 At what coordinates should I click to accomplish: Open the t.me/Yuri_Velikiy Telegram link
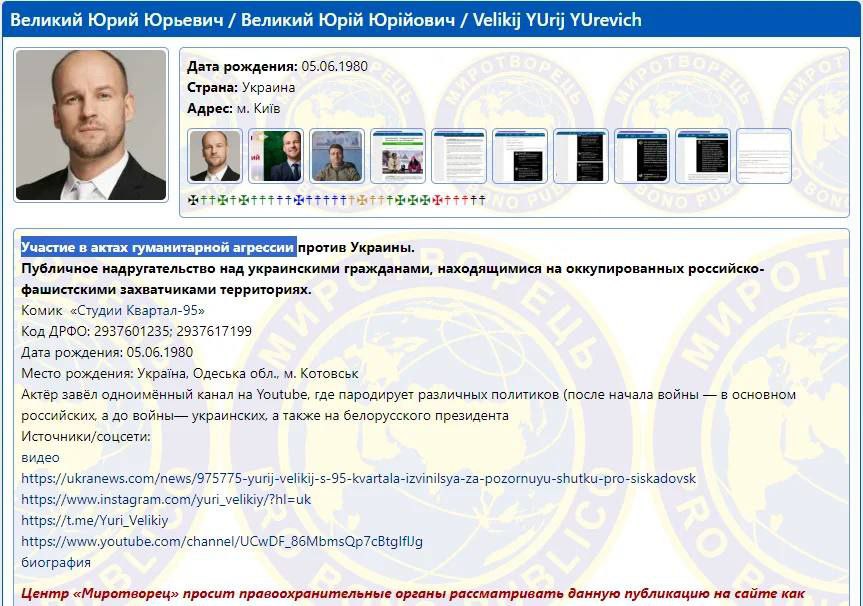click(95, 520)
